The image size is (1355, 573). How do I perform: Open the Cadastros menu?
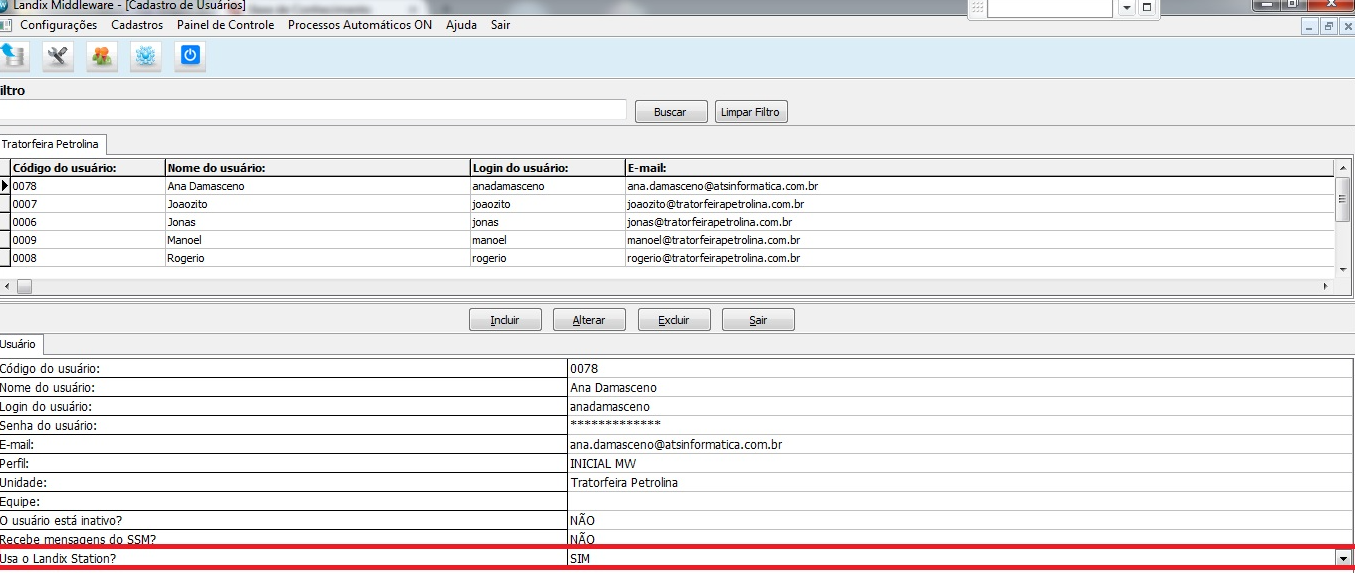137,25
